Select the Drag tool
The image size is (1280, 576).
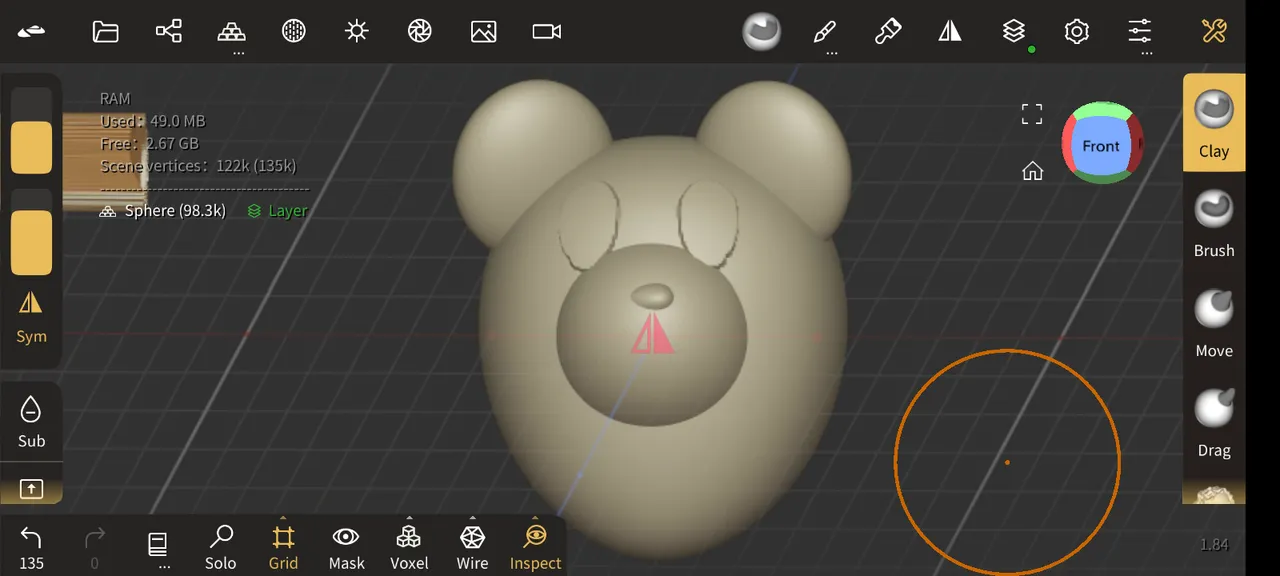click(x=1214, y=422)
